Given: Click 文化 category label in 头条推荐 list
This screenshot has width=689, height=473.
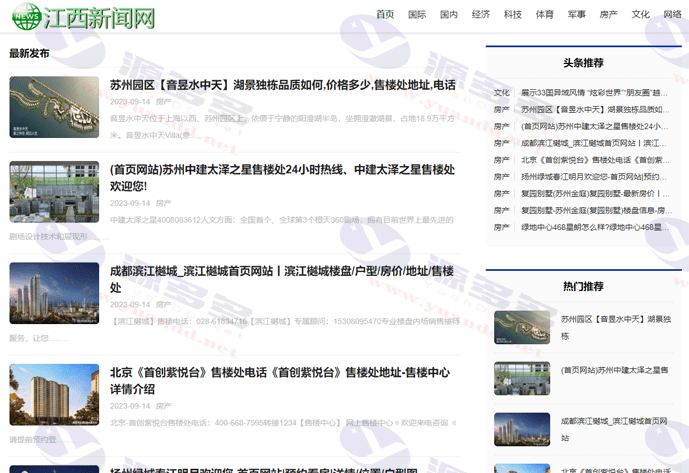Looking at the screenshot, I should [x=501, y=93].
